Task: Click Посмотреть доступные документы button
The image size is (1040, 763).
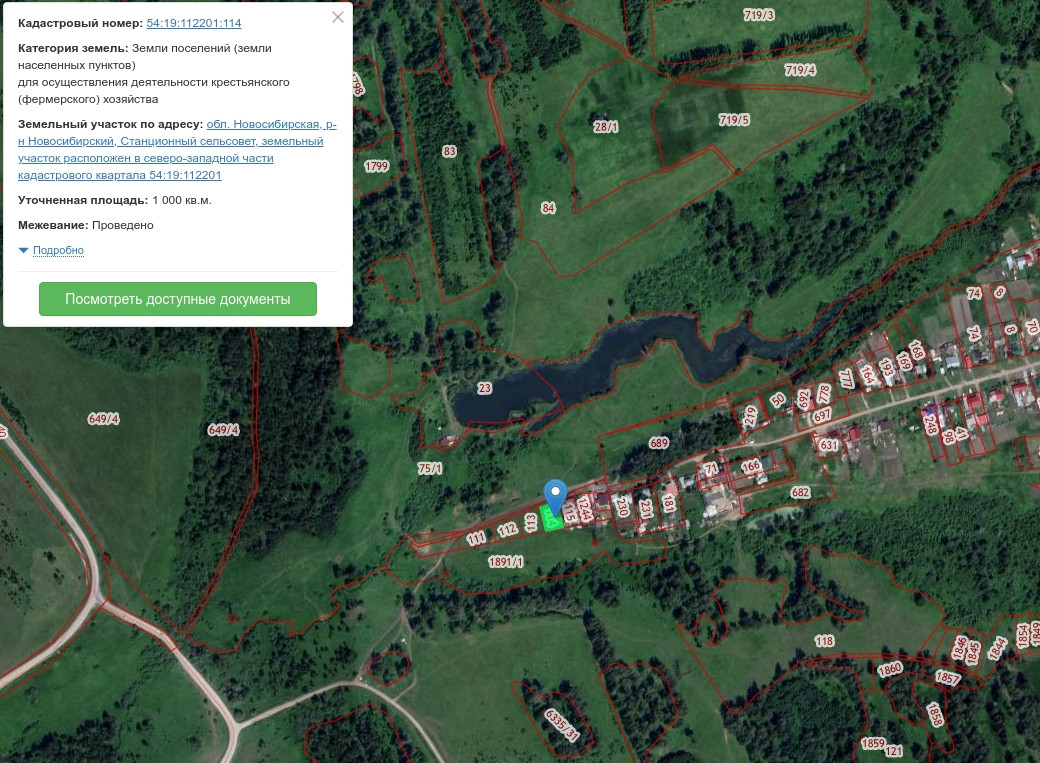Action: (x=178, y=299)
